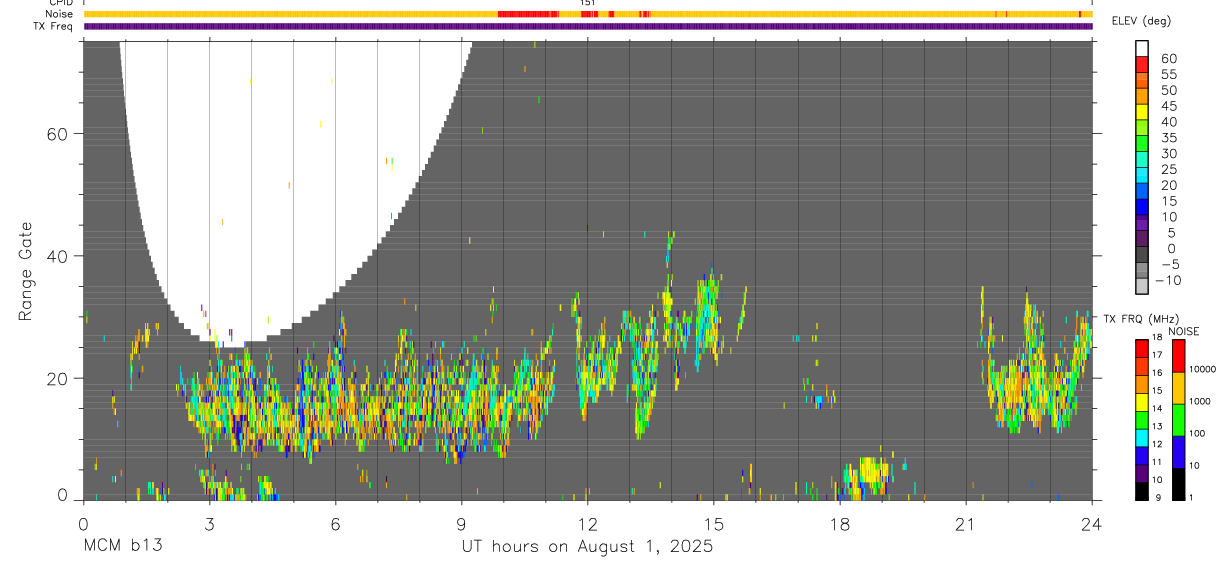Click the purple TX Freq strip above the plot
The image size is (1228, 567).
(587, 26)
